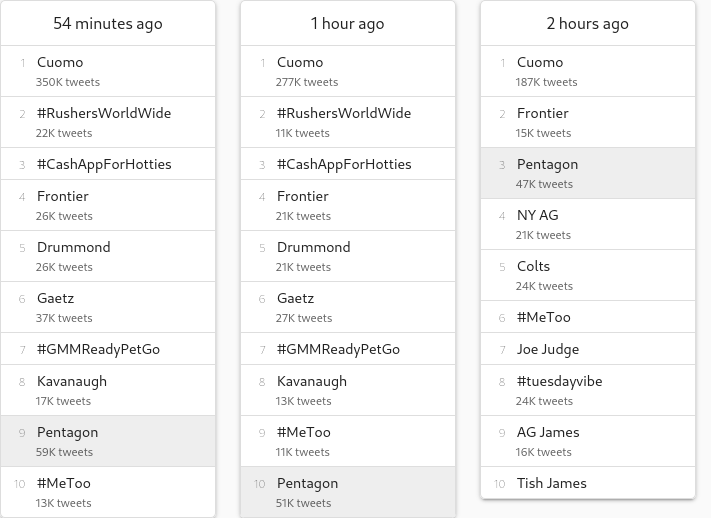Select #tuesdayvibe trend entry
The image size is (711, 518).
pos(588,390)
